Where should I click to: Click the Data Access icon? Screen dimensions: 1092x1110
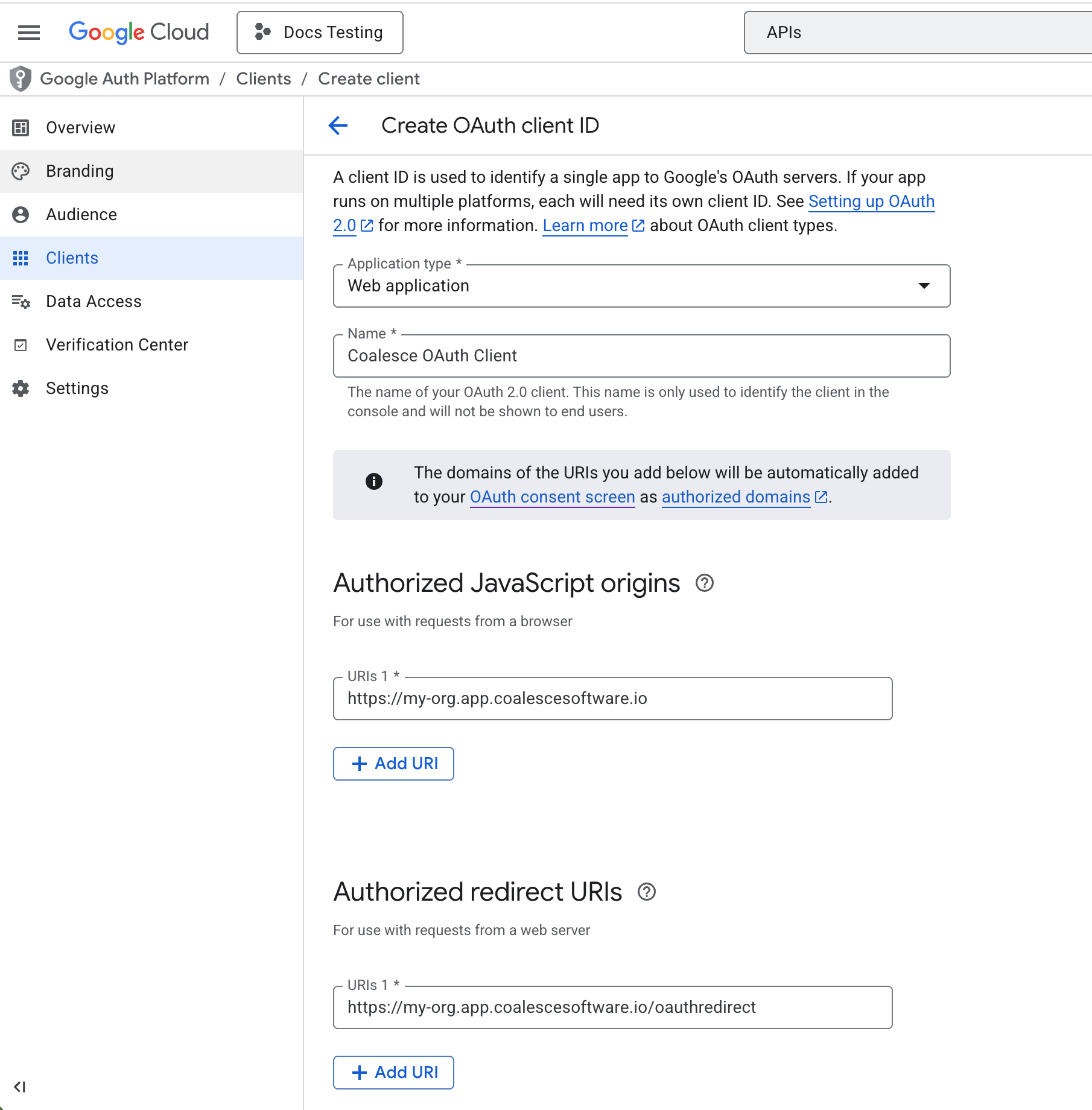(21, 302)
